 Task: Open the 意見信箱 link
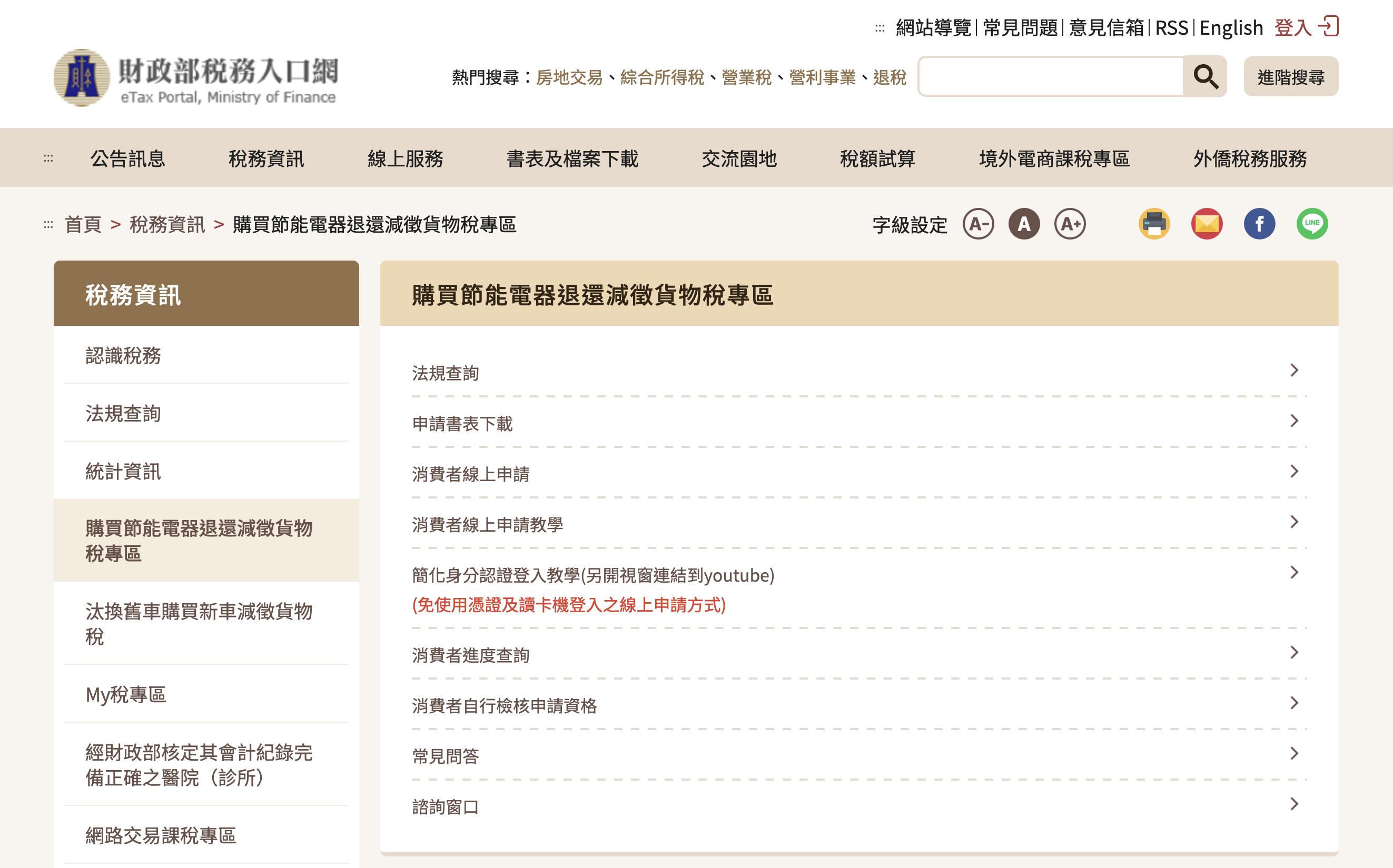(1106, 27)
